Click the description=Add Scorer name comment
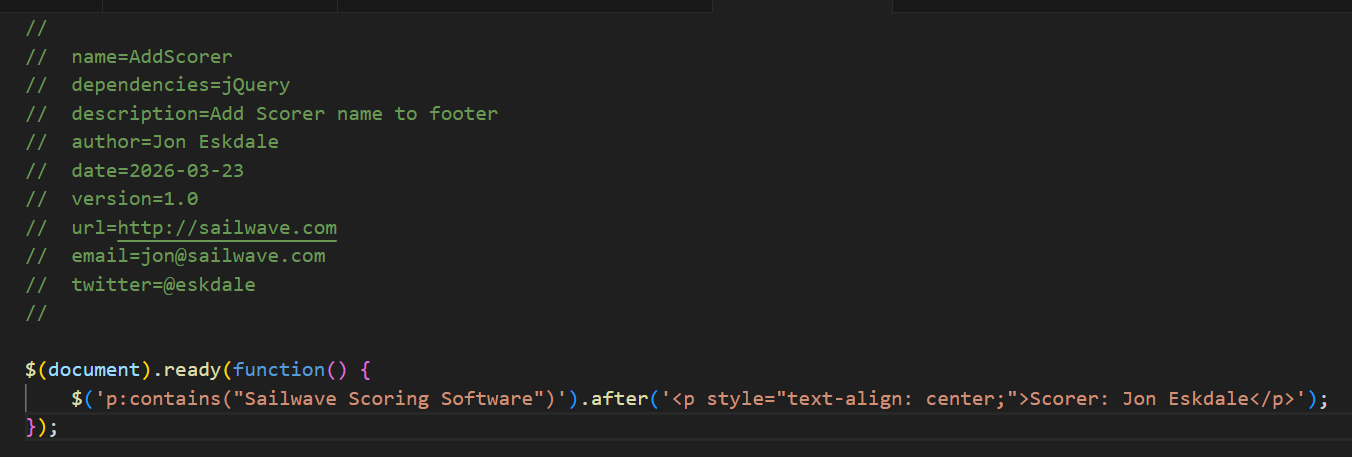The height and width of the screenshot is (457, 1352). (x=284, y=114)
